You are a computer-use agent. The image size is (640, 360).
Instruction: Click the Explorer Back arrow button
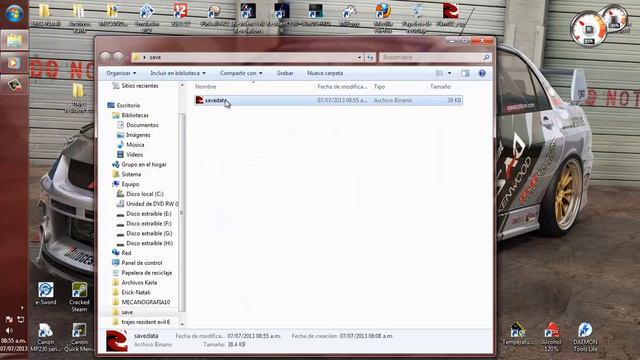click(105, 57)
